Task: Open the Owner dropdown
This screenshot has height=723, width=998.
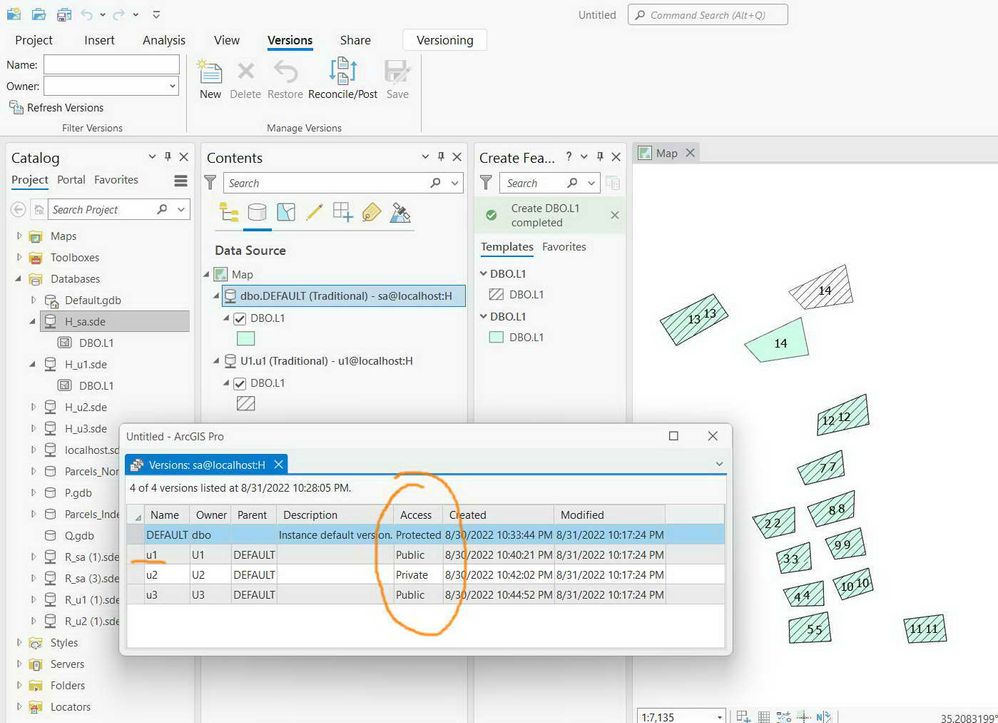Action: click(172, 86)
